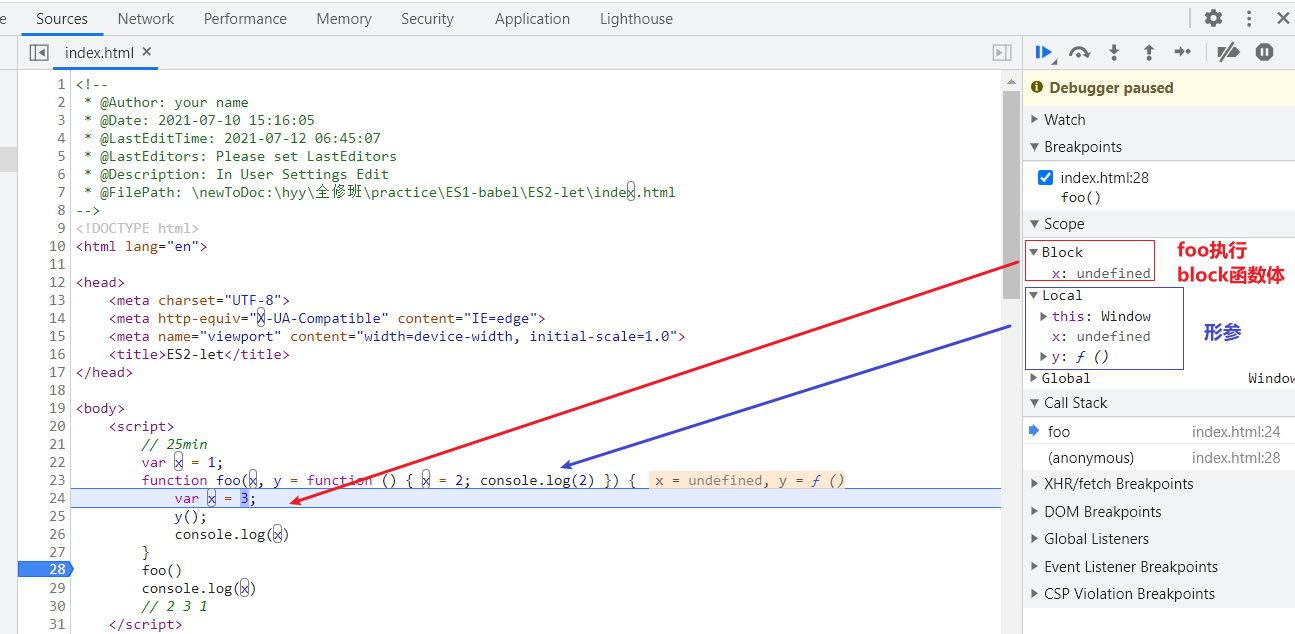The height and width of the screenshot is (634, 1295).
Task: Click the '// 25min' comment line
Action: 174,444
